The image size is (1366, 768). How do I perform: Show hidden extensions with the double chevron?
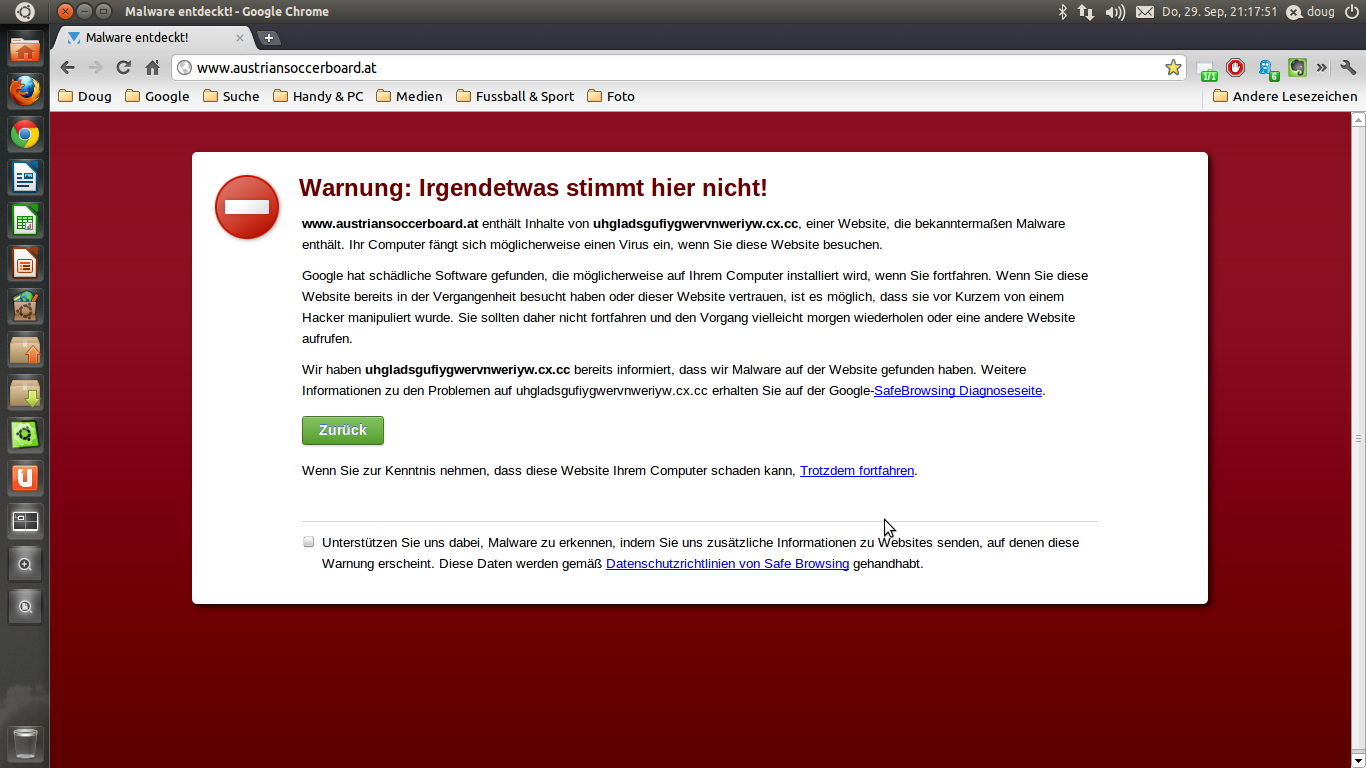1322,68
